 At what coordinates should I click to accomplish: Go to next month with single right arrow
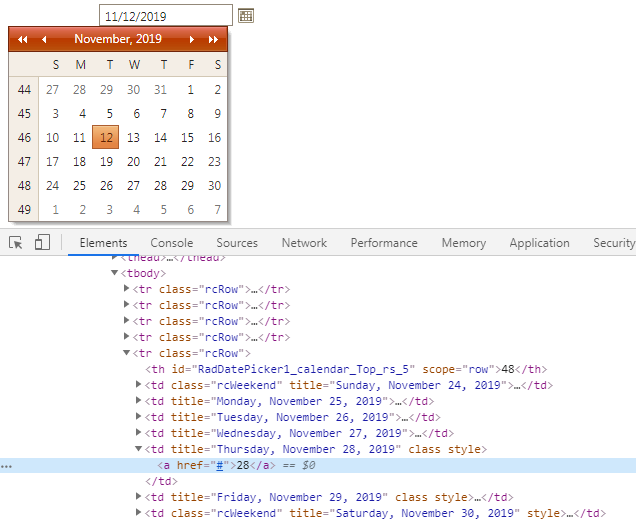click(192, 39)
